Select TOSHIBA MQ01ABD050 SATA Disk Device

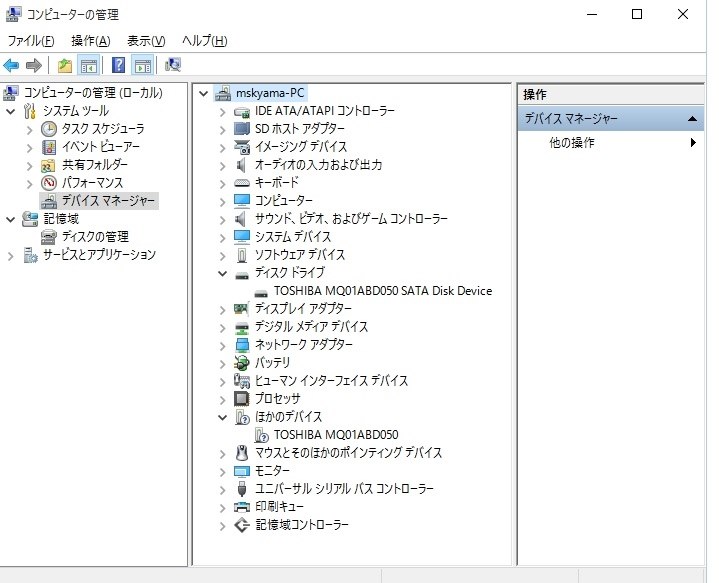383,291
